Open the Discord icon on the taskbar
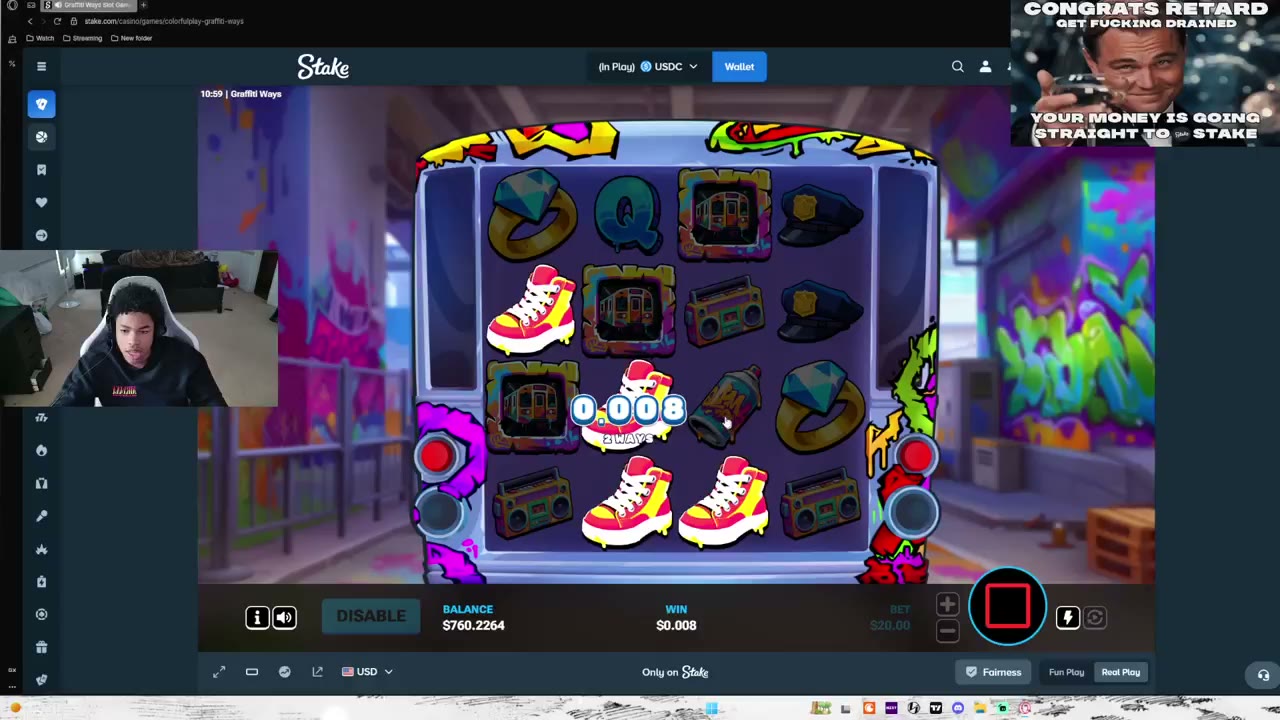Screen dimensions: 1280x720 coord(958,708)
